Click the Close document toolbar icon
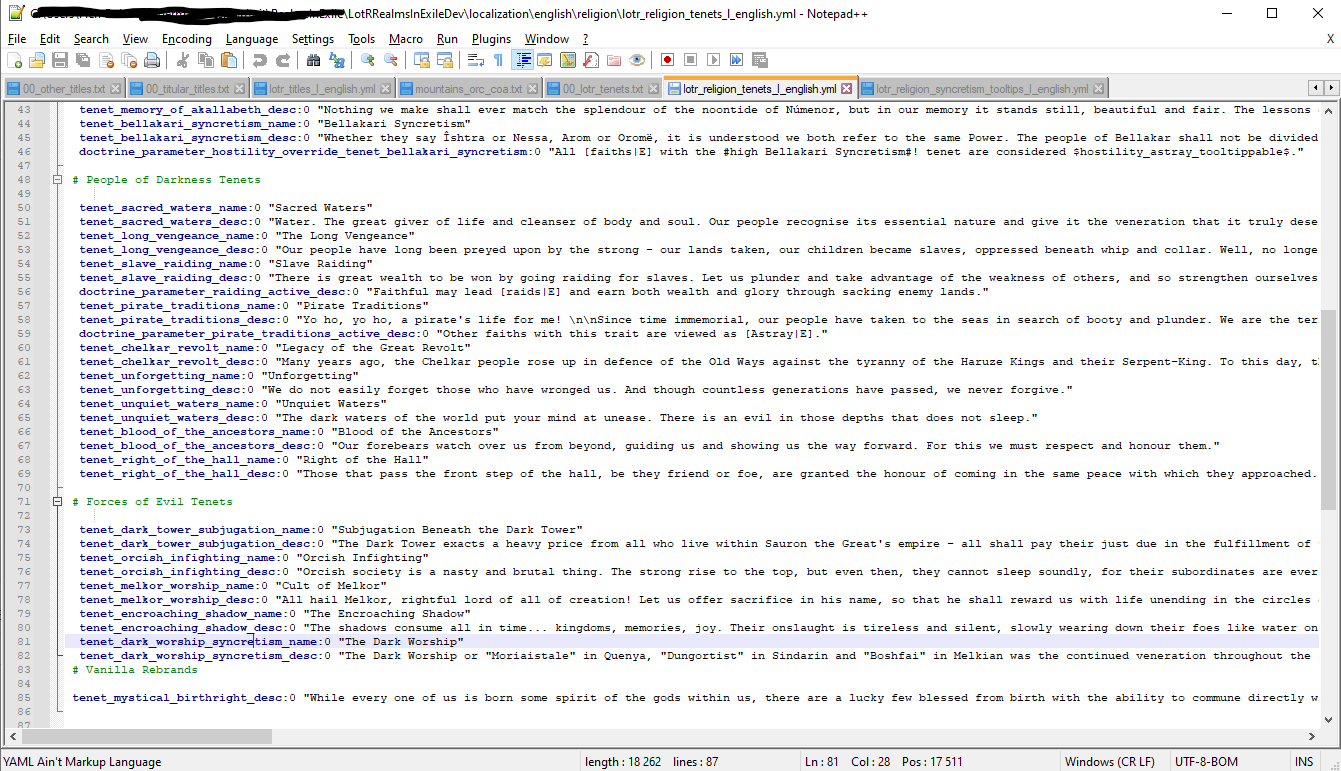The height and width of the screenshot is (771, 1341). 106,60
